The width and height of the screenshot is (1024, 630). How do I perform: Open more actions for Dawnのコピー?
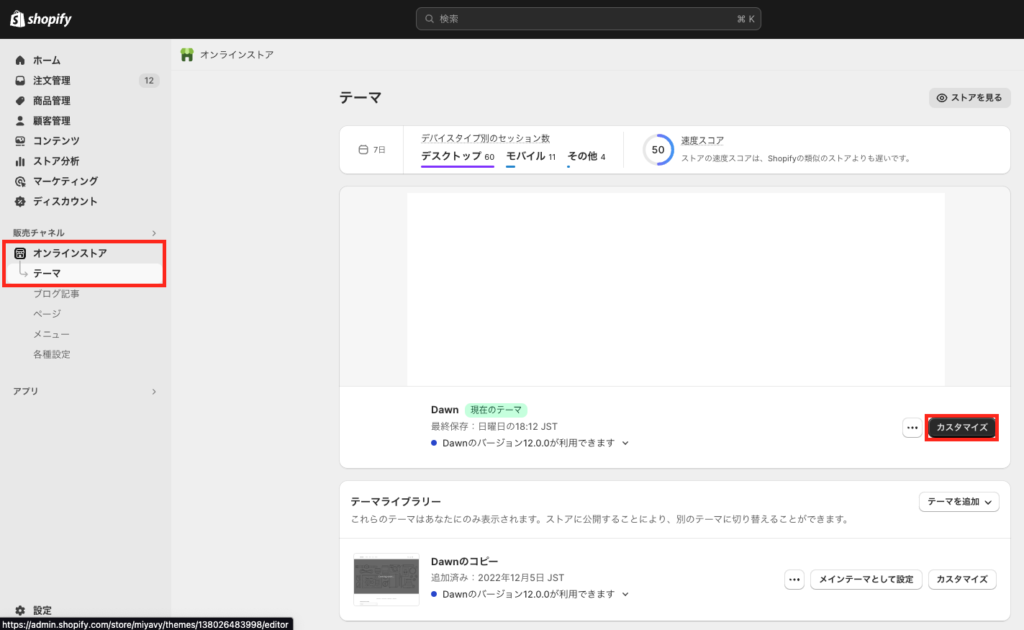pos(794,579)
